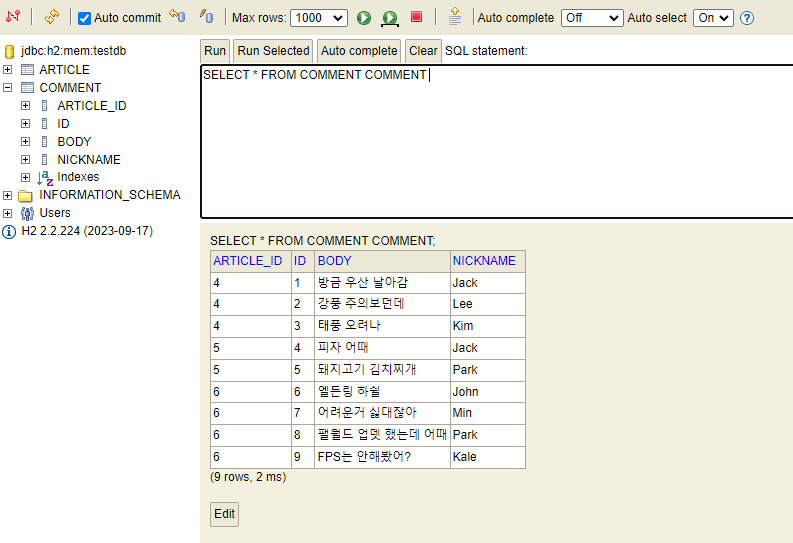Click the Clear button

423,51
